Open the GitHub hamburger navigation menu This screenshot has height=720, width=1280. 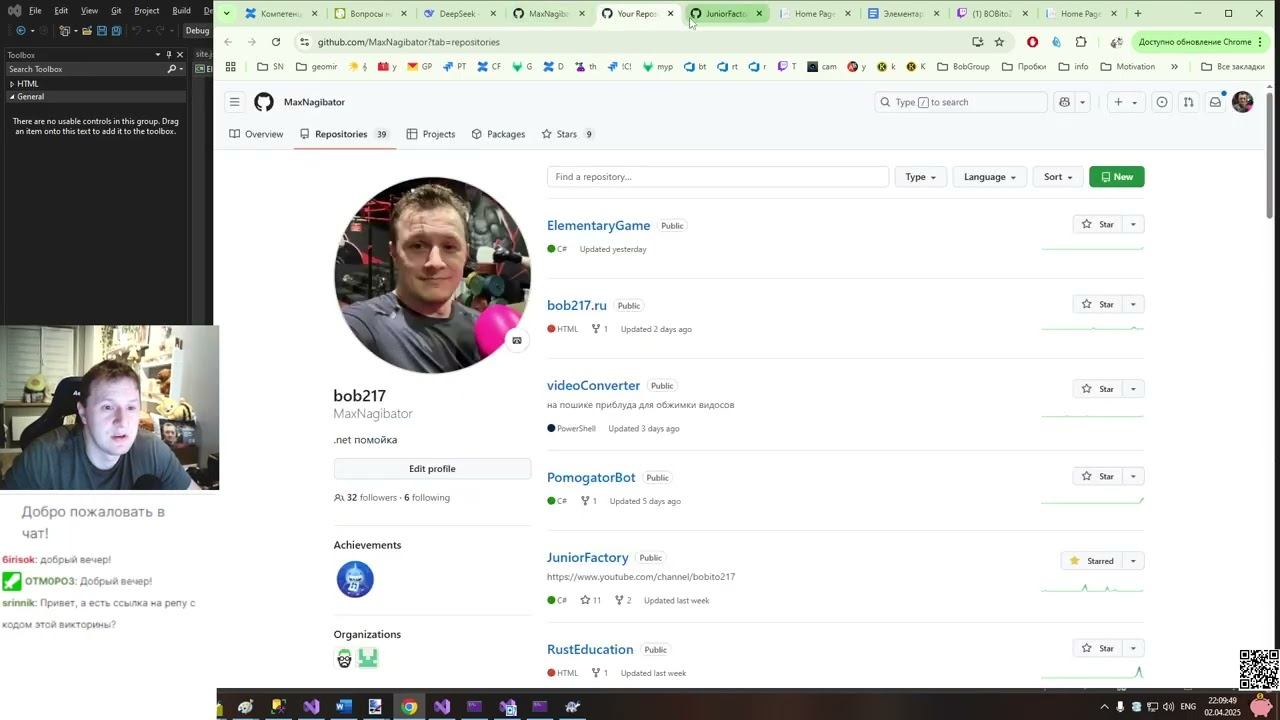pyautogui.click(x=234, y=102)
